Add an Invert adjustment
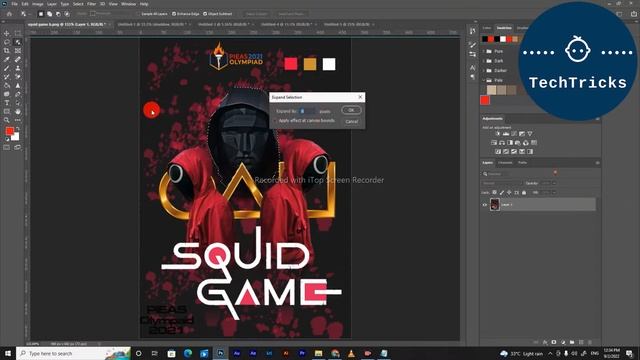The width and height of the screenshot is (640, 360). [498, 151]
